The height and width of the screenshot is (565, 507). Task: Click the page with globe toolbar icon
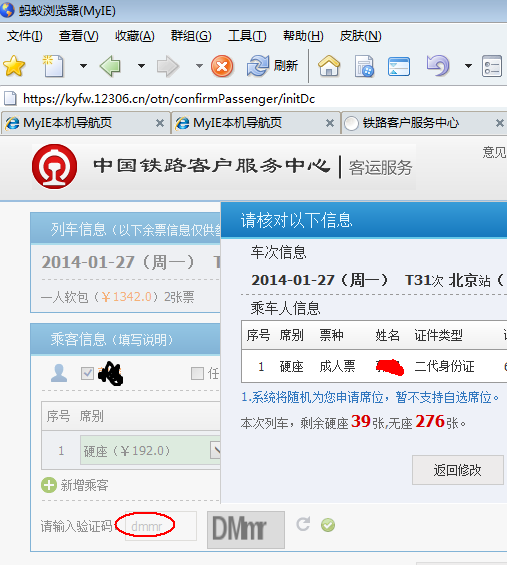click(x=364, y=66)
